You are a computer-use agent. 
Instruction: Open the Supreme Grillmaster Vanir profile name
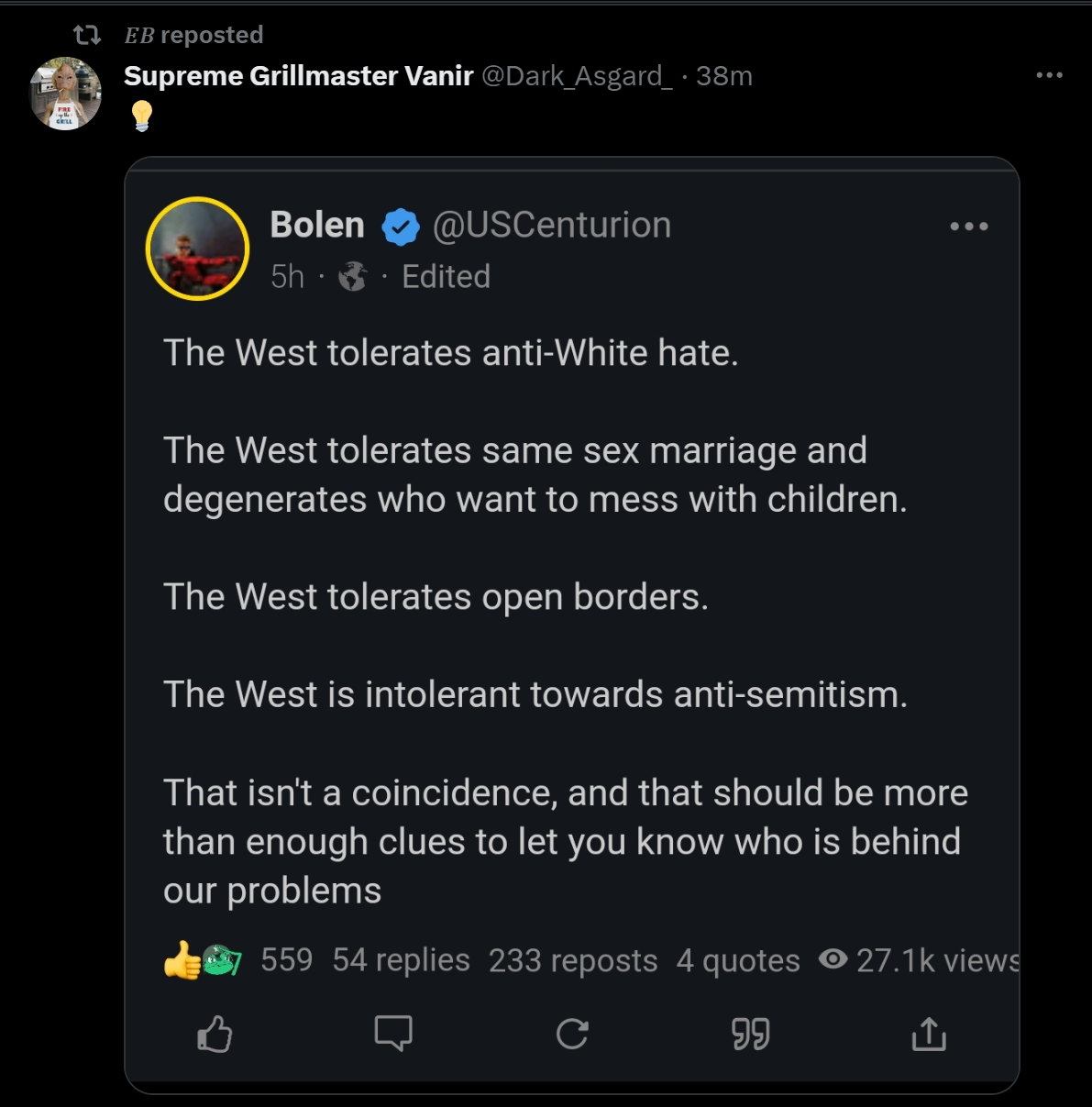point(298,75)
